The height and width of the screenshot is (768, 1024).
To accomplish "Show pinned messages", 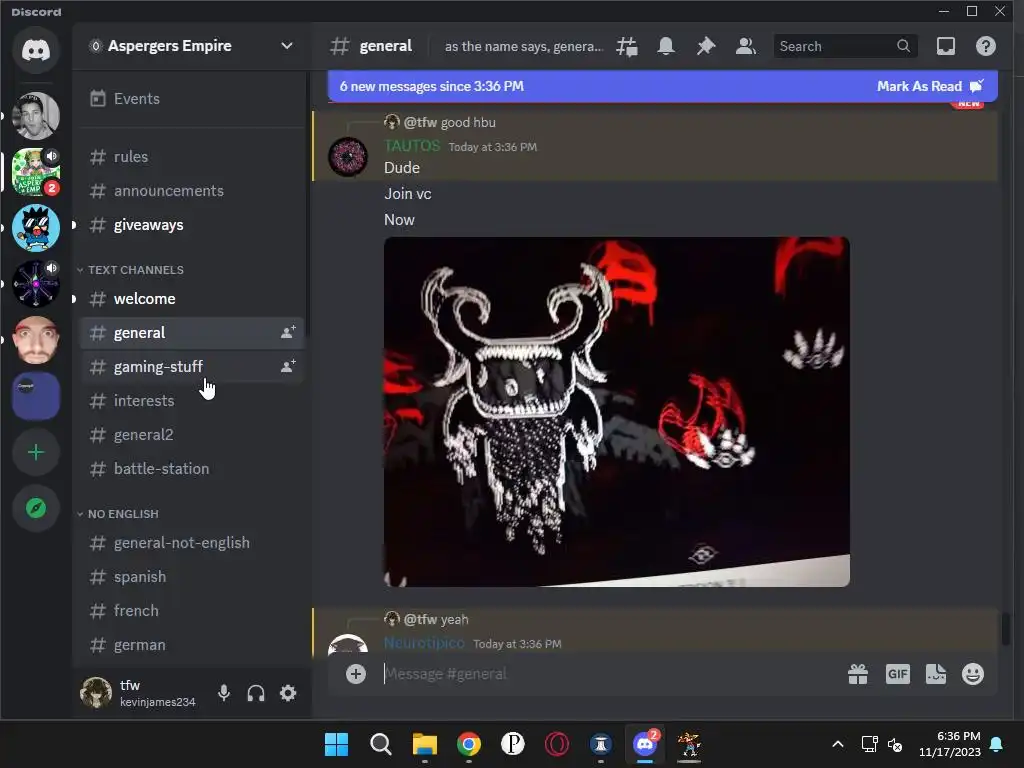I will pos(705,46).
